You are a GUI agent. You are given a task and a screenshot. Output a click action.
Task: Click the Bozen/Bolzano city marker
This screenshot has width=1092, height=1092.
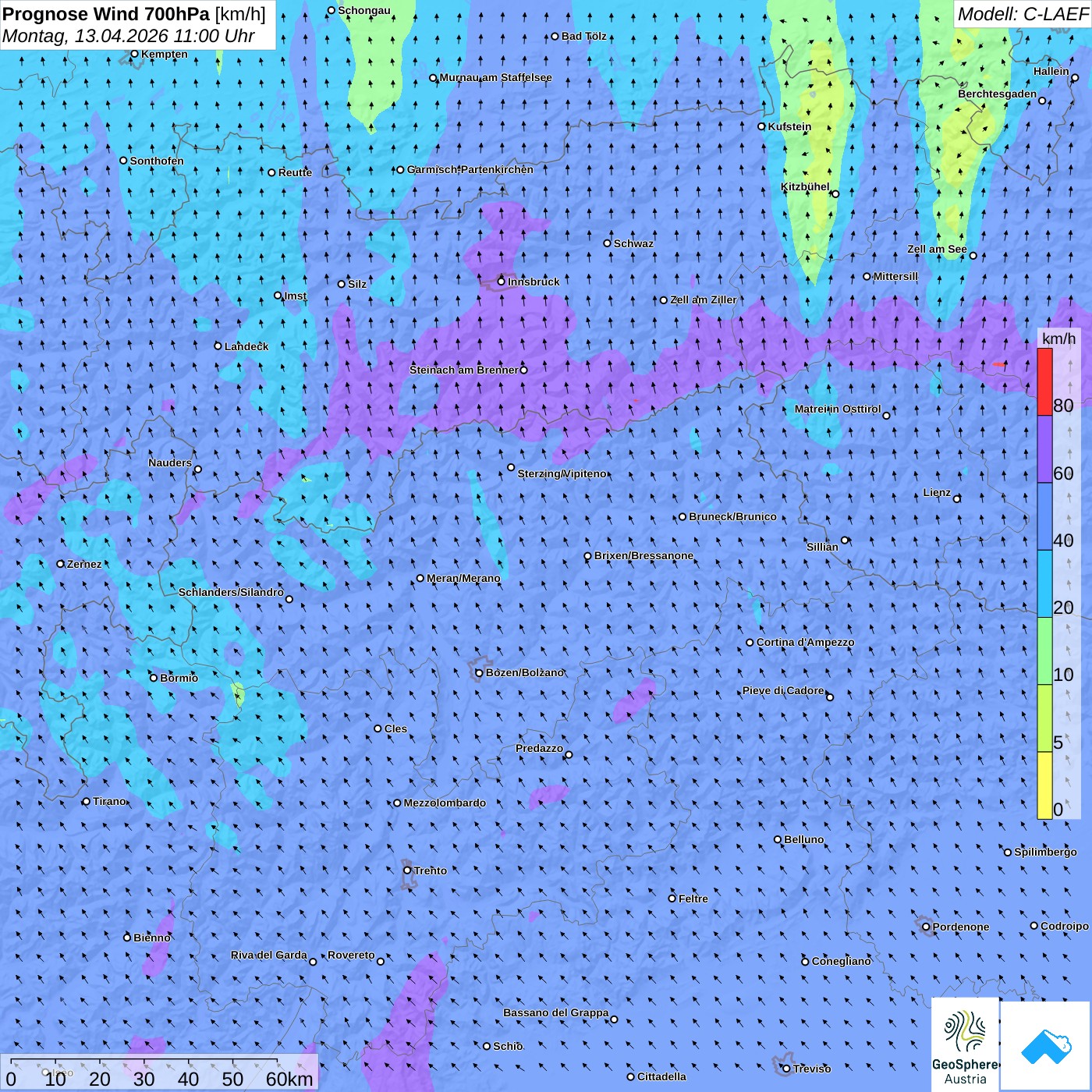tap(480, 672)
